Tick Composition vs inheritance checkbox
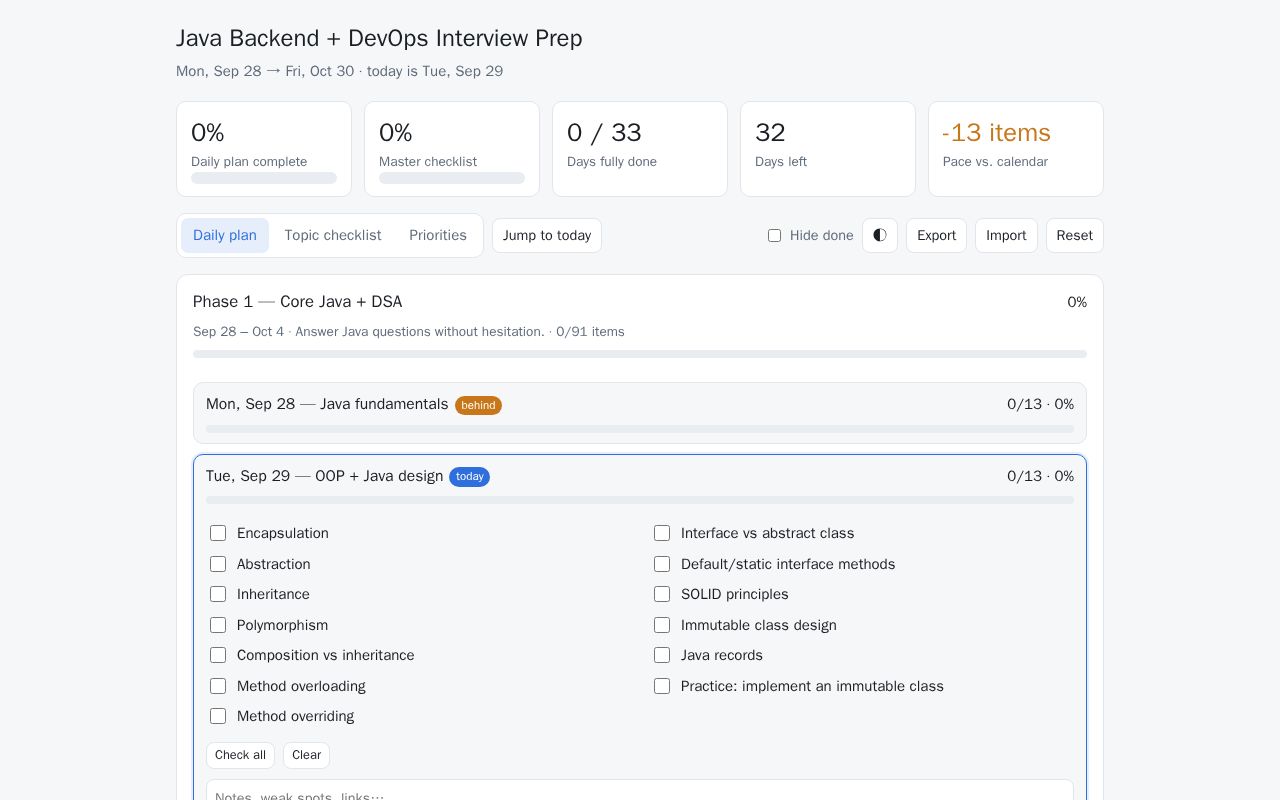Screen dimensions: 1280x800 coord(218,655)
